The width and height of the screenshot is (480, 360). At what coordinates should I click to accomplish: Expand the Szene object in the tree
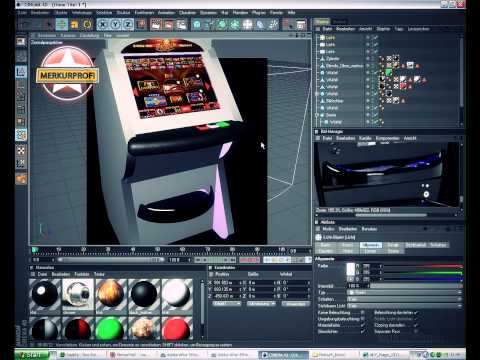point(317,115)
